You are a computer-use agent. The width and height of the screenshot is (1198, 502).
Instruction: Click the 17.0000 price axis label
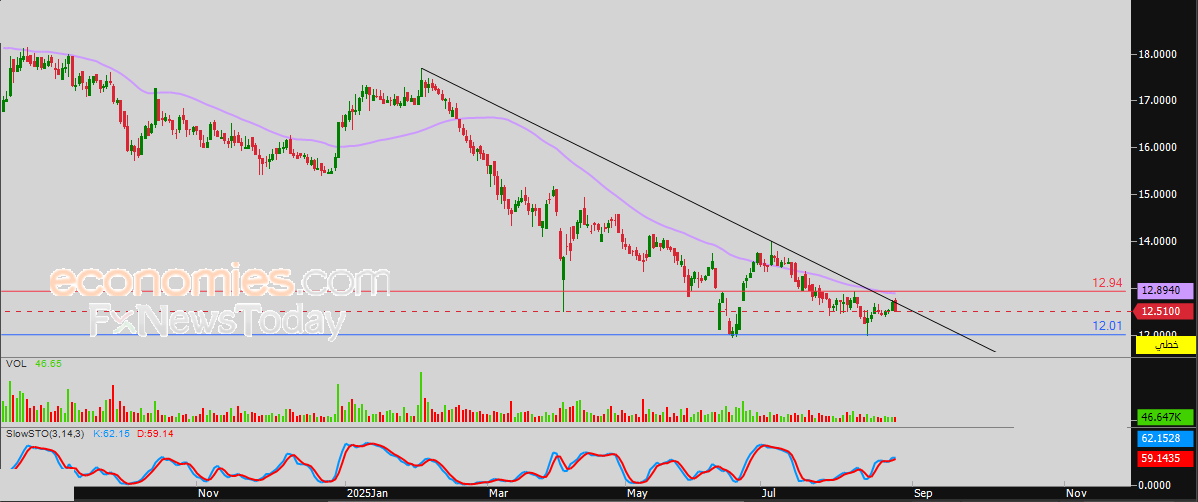coord(1158,101)
